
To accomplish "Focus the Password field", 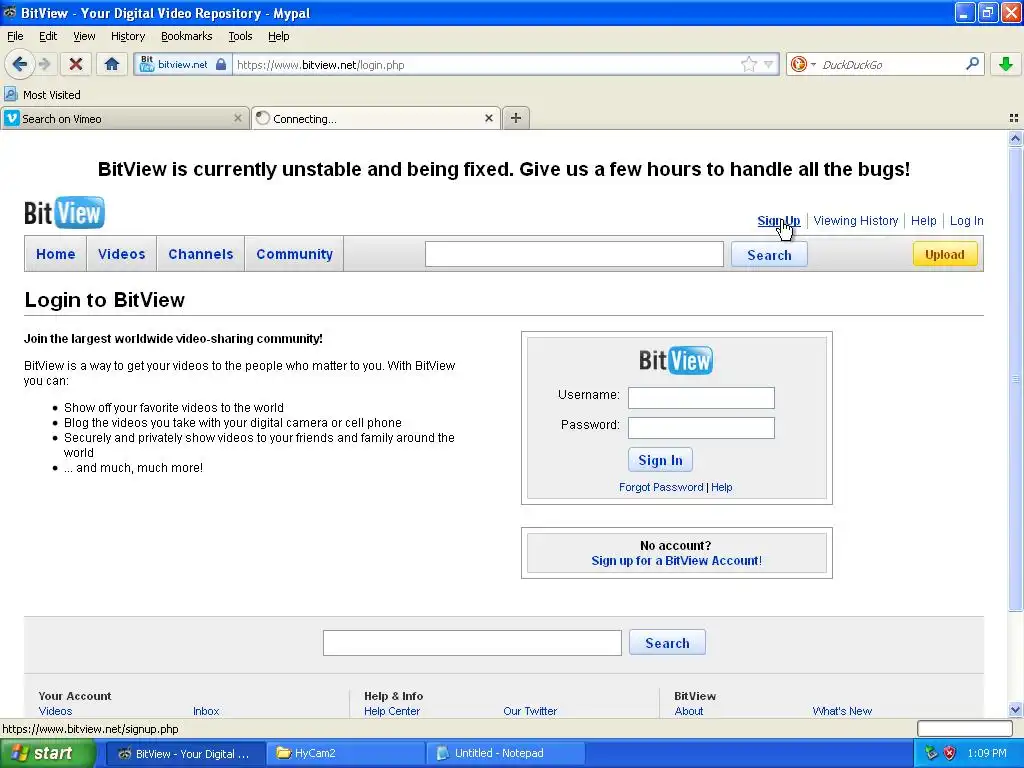I will click(x=701, y=428).
